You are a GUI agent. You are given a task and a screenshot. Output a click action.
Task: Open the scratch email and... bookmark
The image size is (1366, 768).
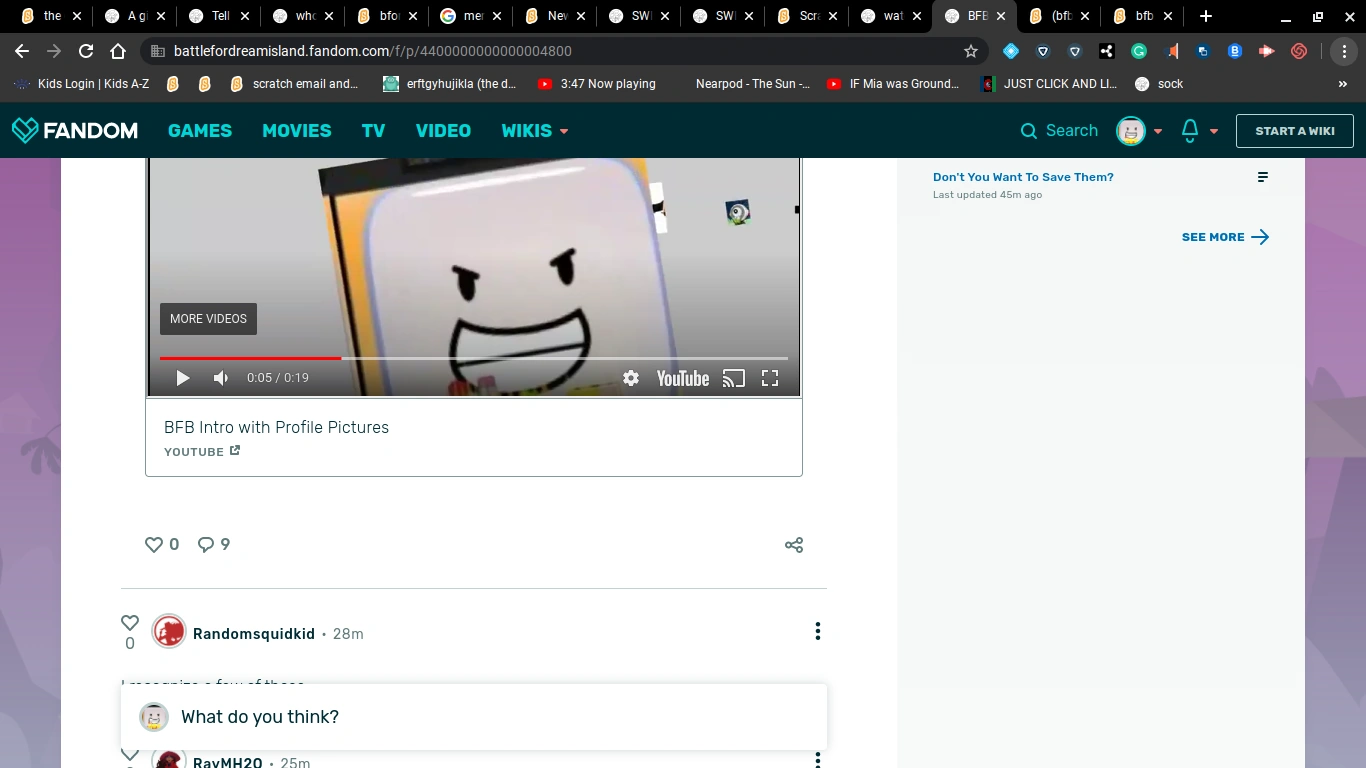click(294, 84)
